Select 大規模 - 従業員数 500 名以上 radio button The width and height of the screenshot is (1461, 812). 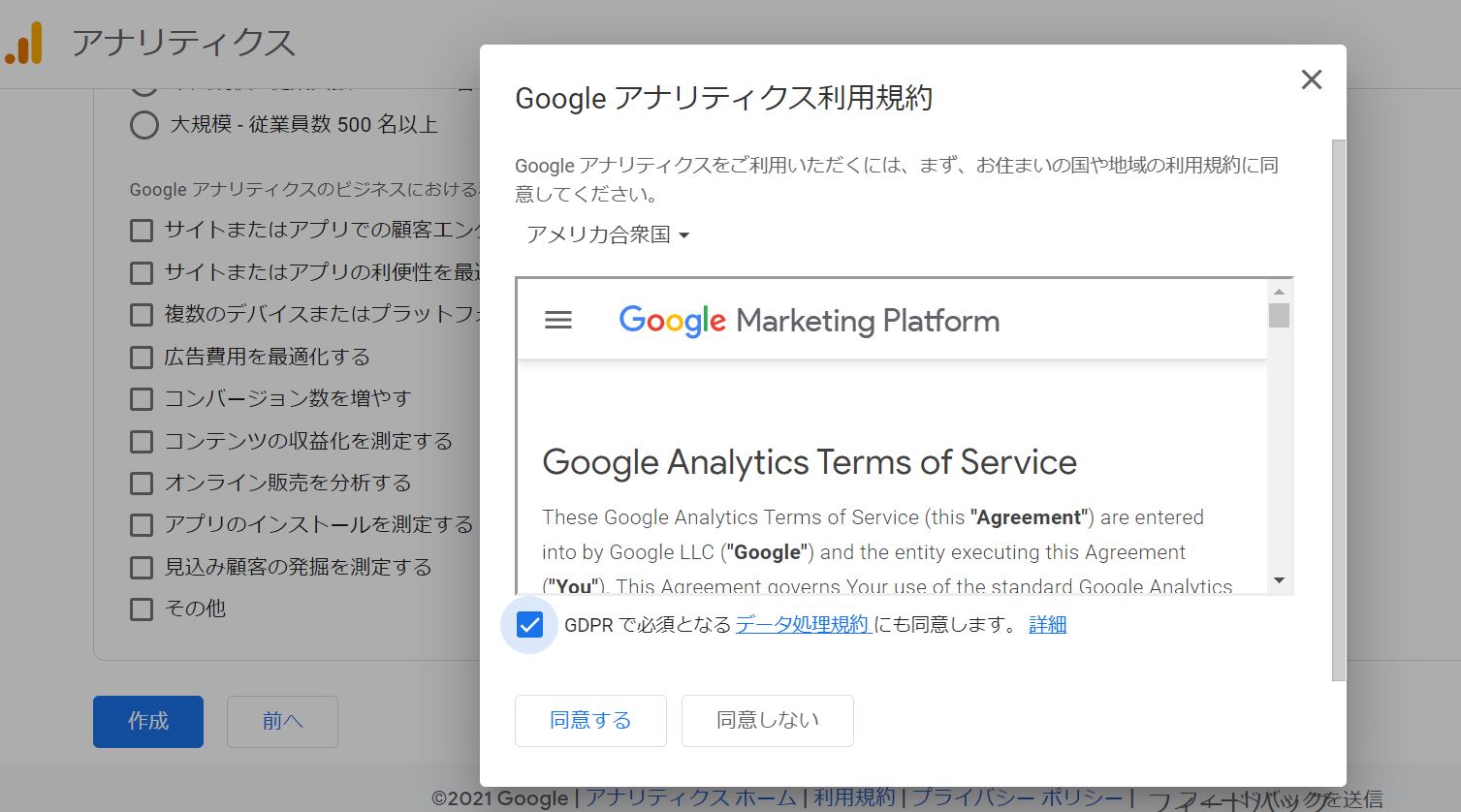(x=144, y=125)
